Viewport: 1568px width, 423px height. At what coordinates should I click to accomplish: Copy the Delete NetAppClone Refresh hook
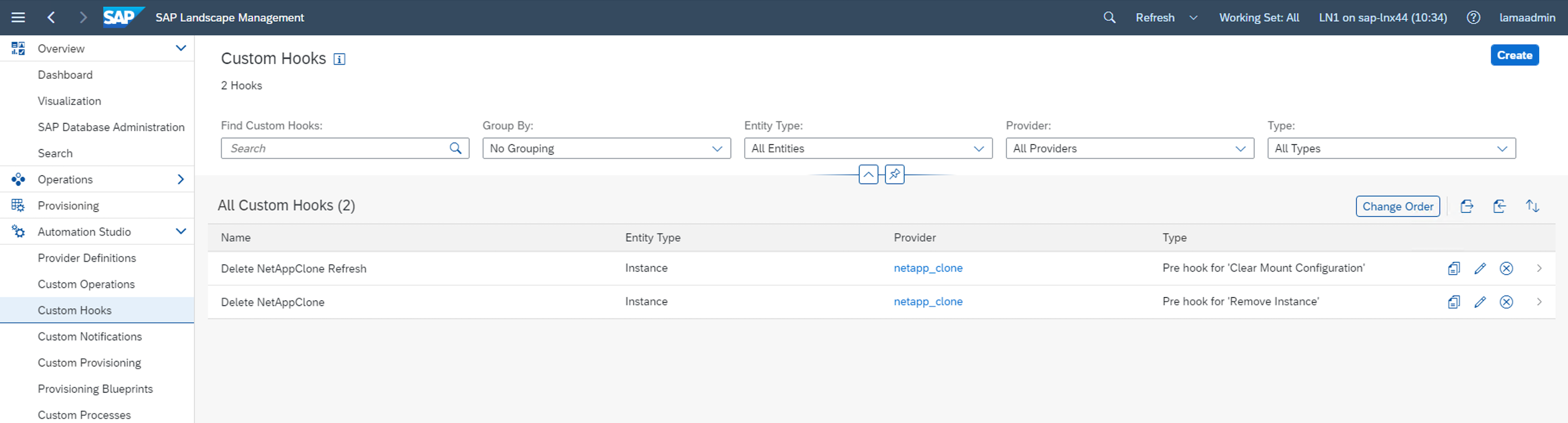tap(1454, 268)
